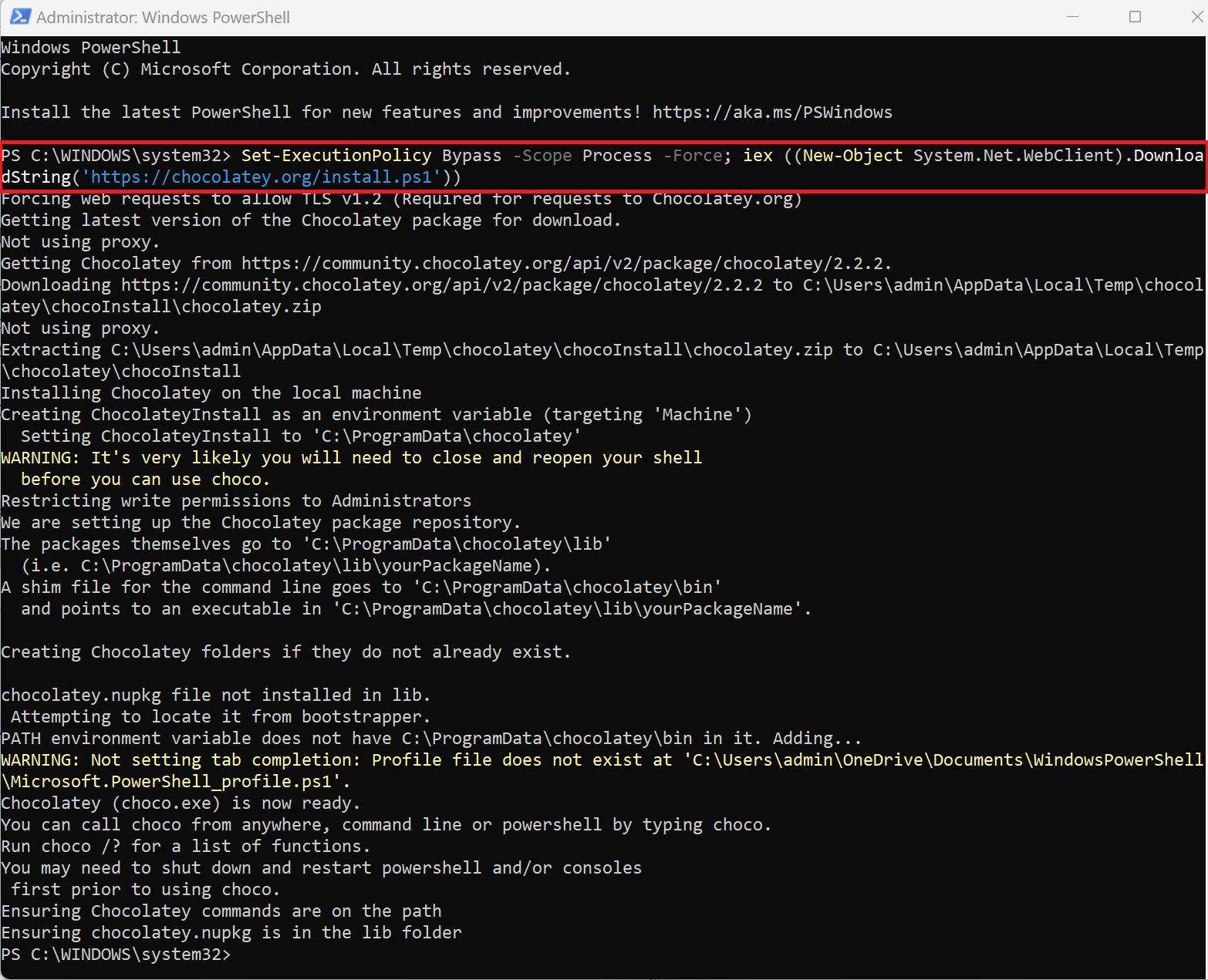Click yellow 'WARNING: It's very likely' line
This screenshot has height=980, width=1208.
(352, 458)
